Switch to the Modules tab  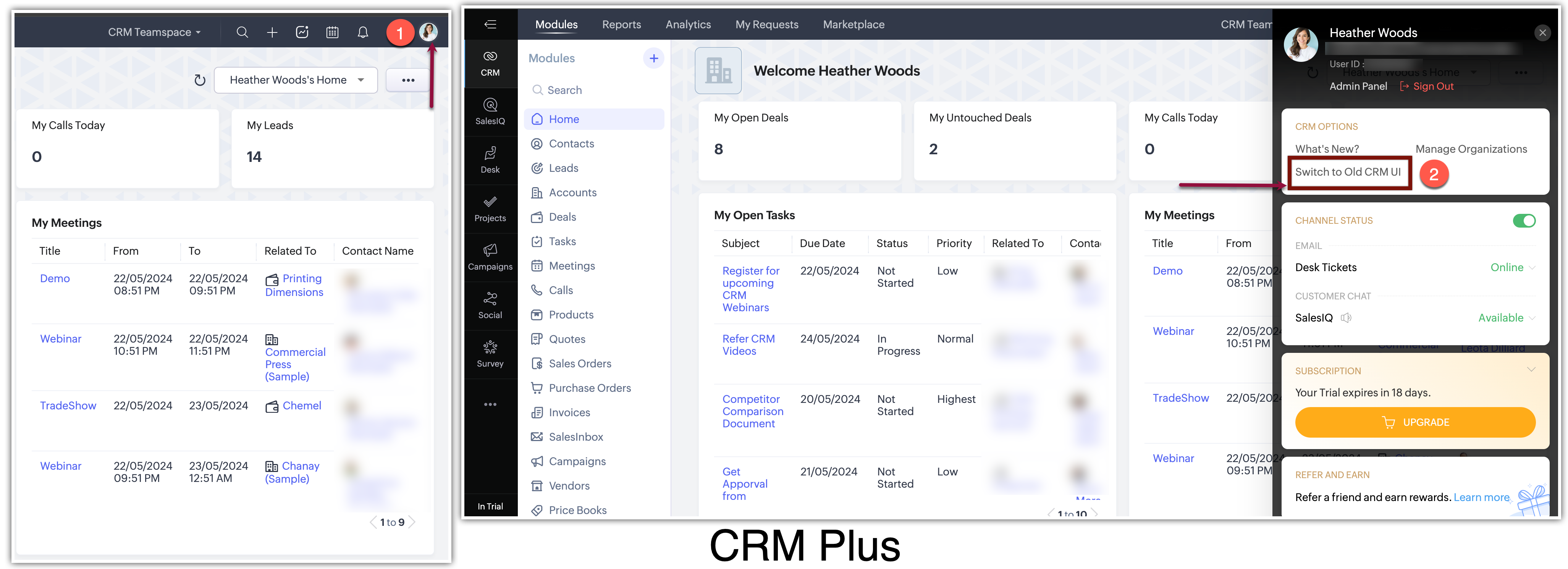click(x=556, y=24)
